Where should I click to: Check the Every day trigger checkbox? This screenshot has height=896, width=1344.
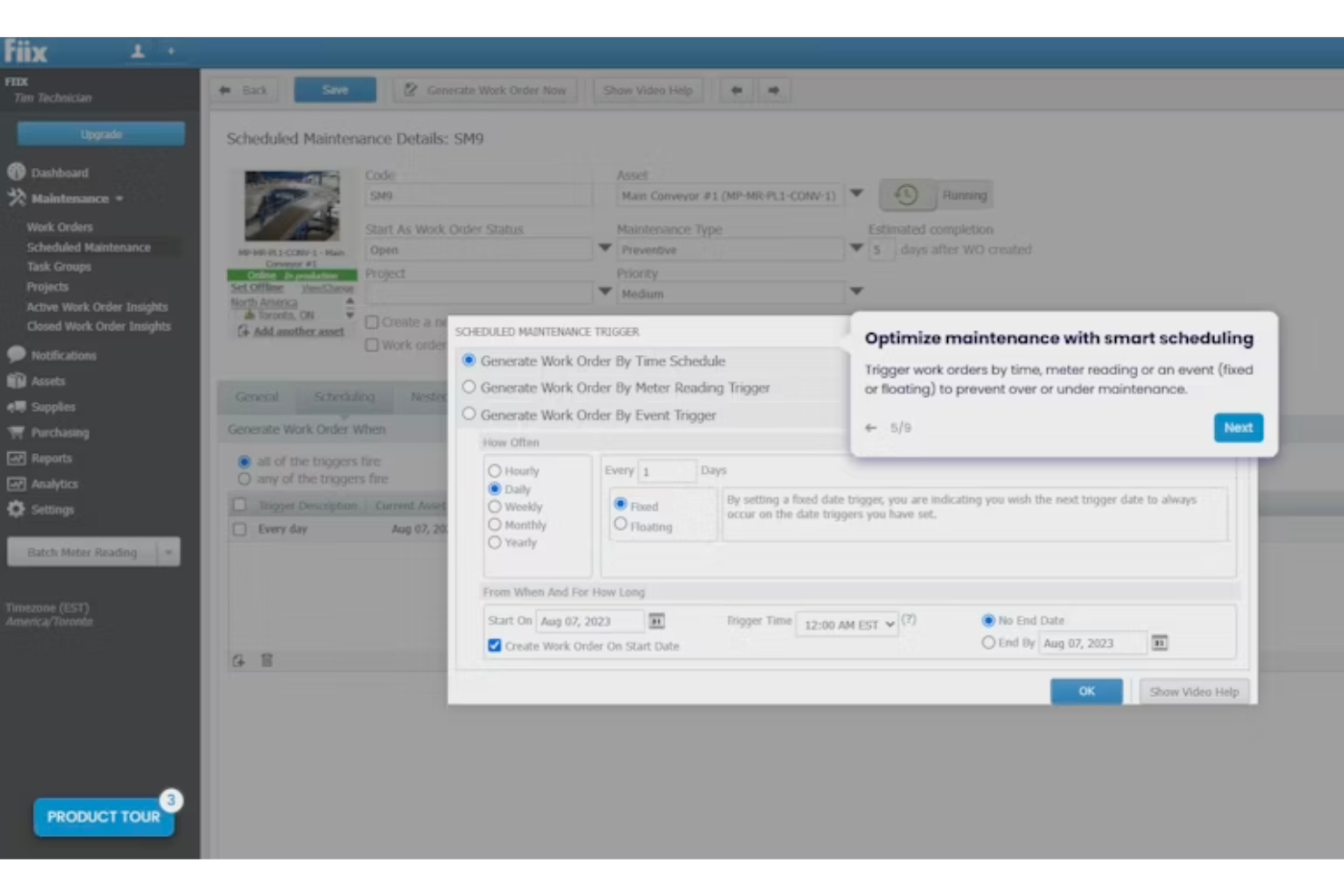pyautogui.click(x=241, y=528)
